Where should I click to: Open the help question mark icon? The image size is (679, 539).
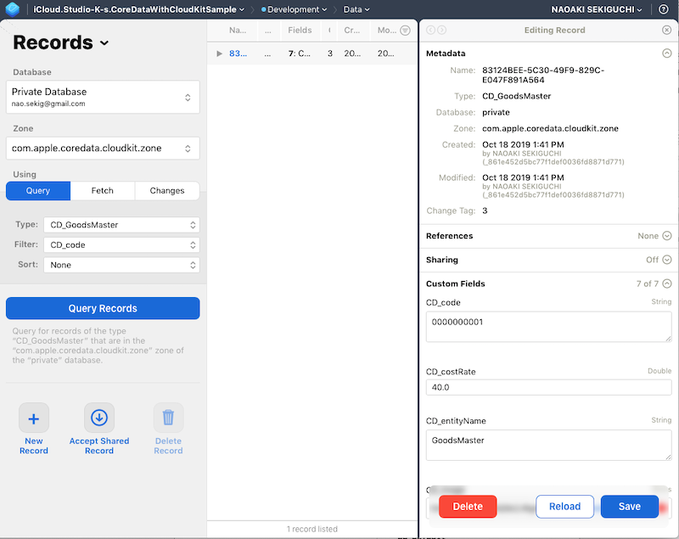click(663, 9)
